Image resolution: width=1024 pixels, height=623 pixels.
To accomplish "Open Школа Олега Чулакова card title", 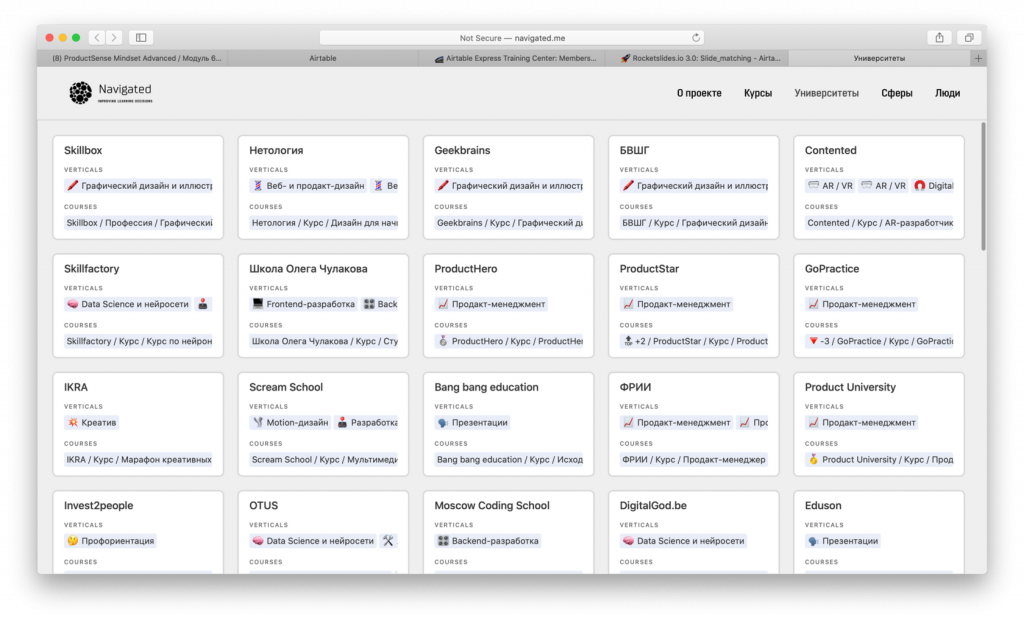I will [308, 268].
